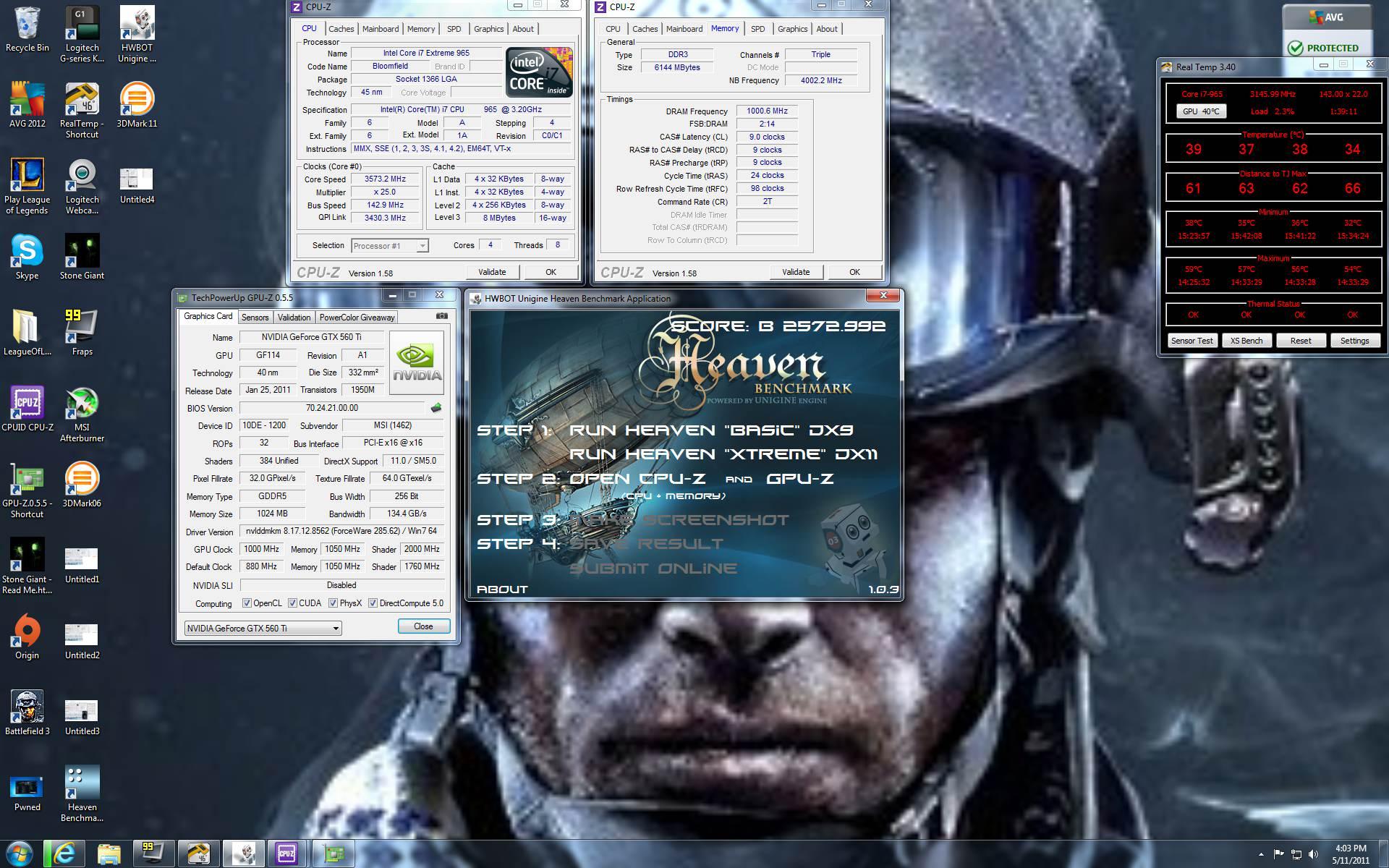Viewport: 1389px width, 868px height.
Task: Click AVG Protected gadget status
Action: [1327, 48]
